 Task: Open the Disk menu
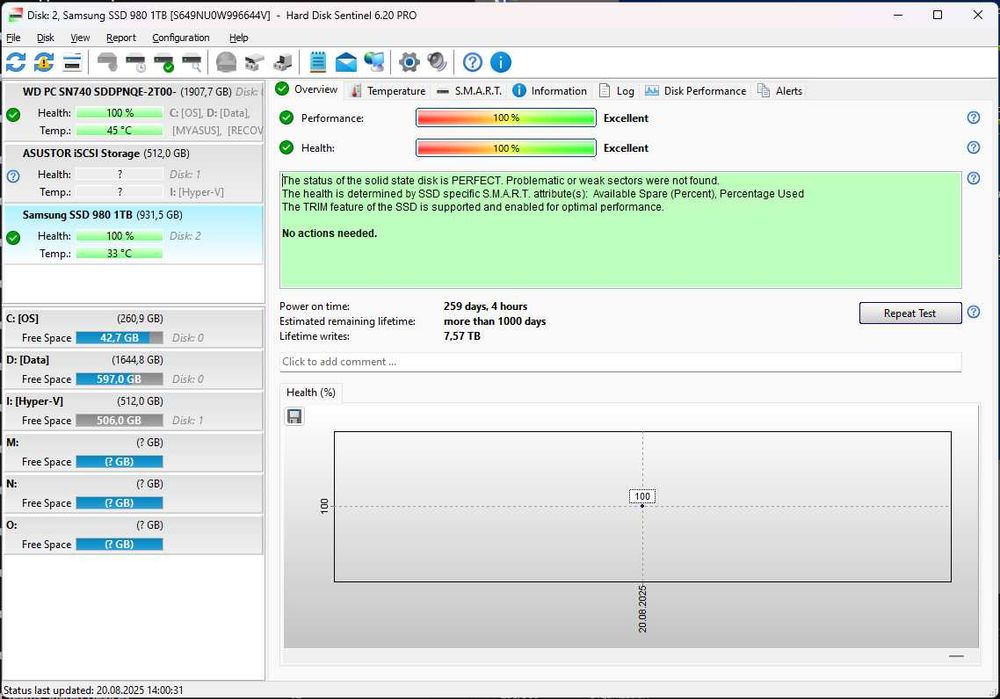45,38
